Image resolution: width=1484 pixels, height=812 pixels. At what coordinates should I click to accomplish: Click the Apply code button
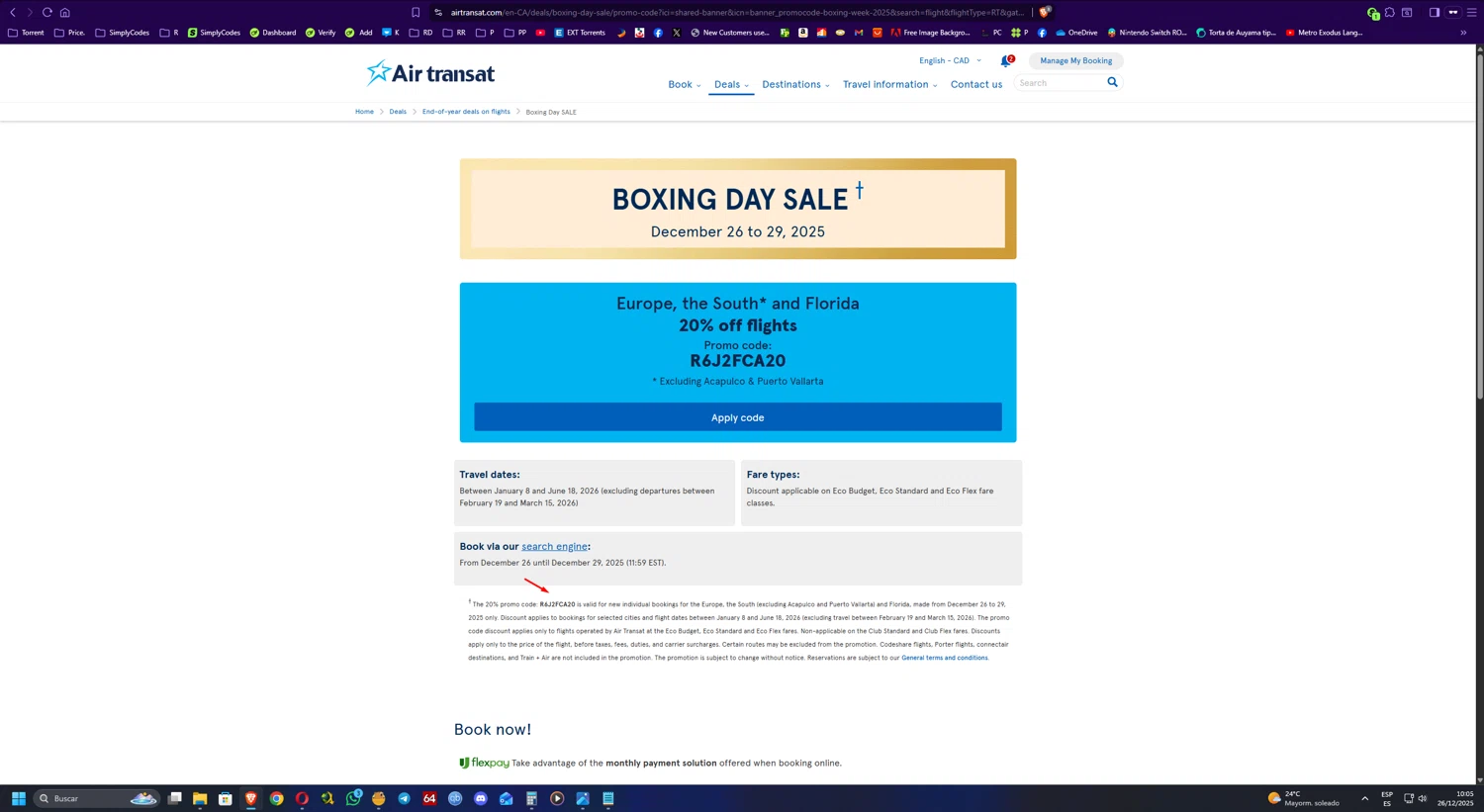click(737, 417)
